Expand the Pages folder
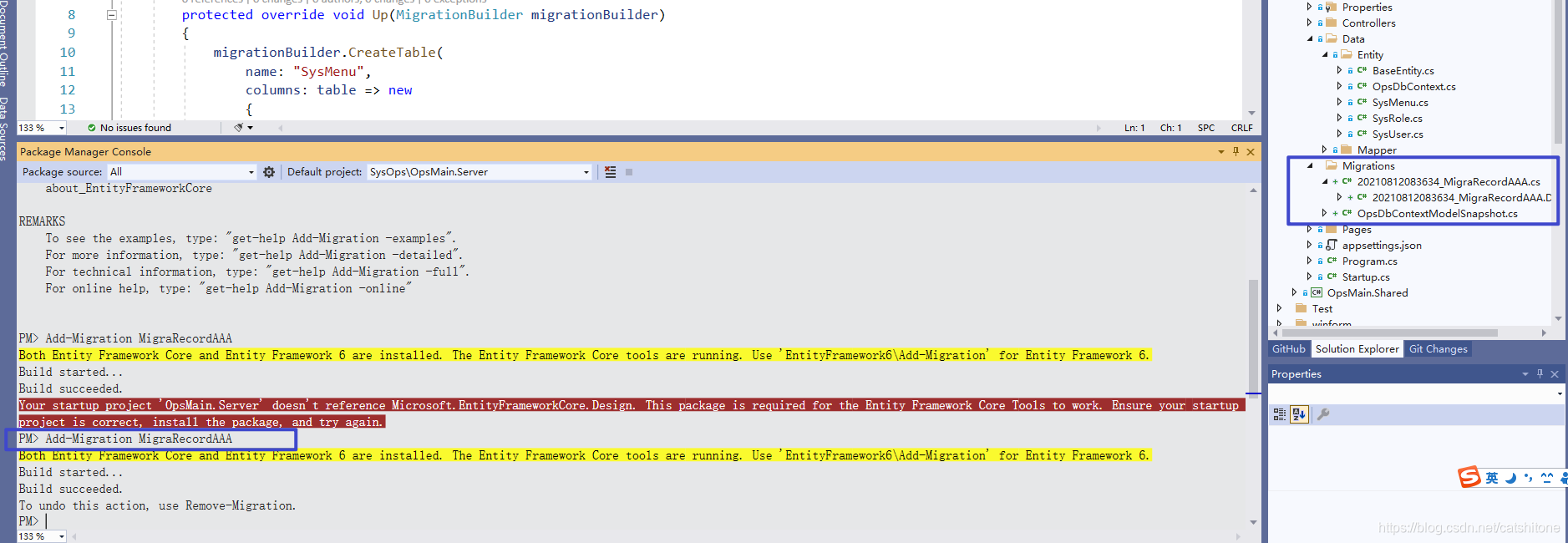This screenshot has height=543, width=1568. 1309,230
